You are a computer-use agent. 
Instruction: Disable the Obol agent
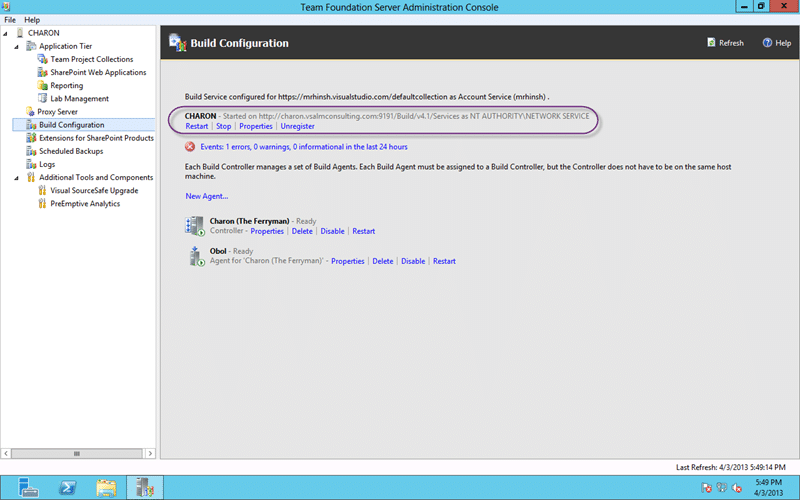[413, 261]
